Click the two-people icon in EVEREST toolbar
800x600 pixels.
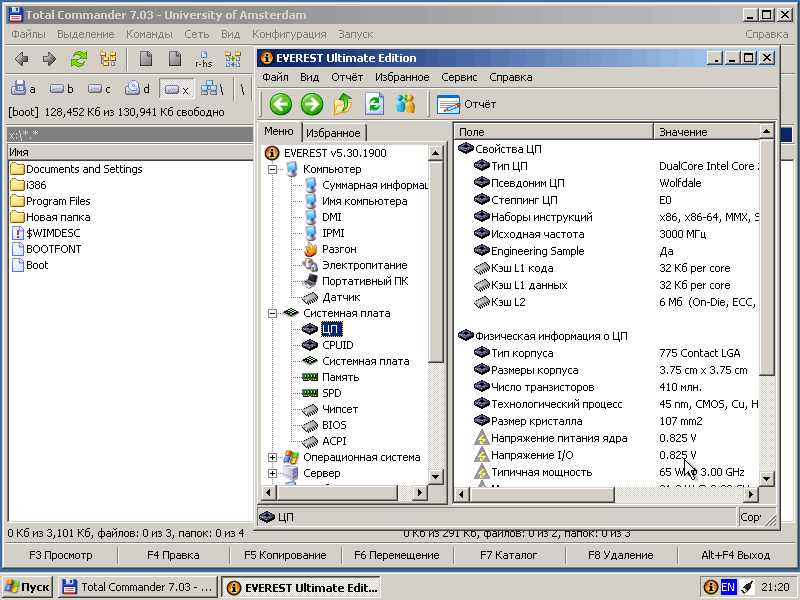click(405, 104)
